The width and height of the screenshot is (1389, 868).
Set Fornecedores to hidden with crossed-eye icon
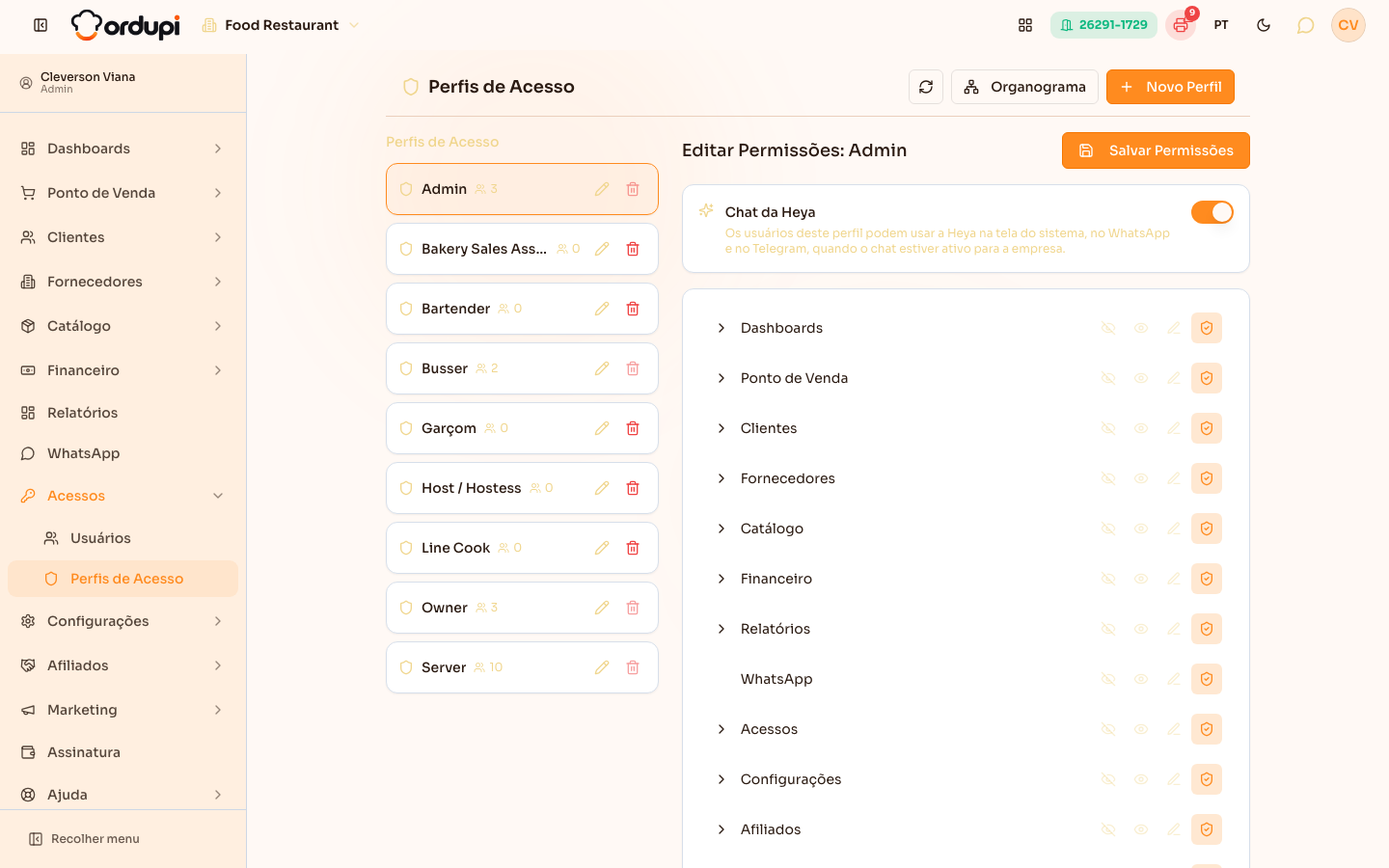(1108, 478)
